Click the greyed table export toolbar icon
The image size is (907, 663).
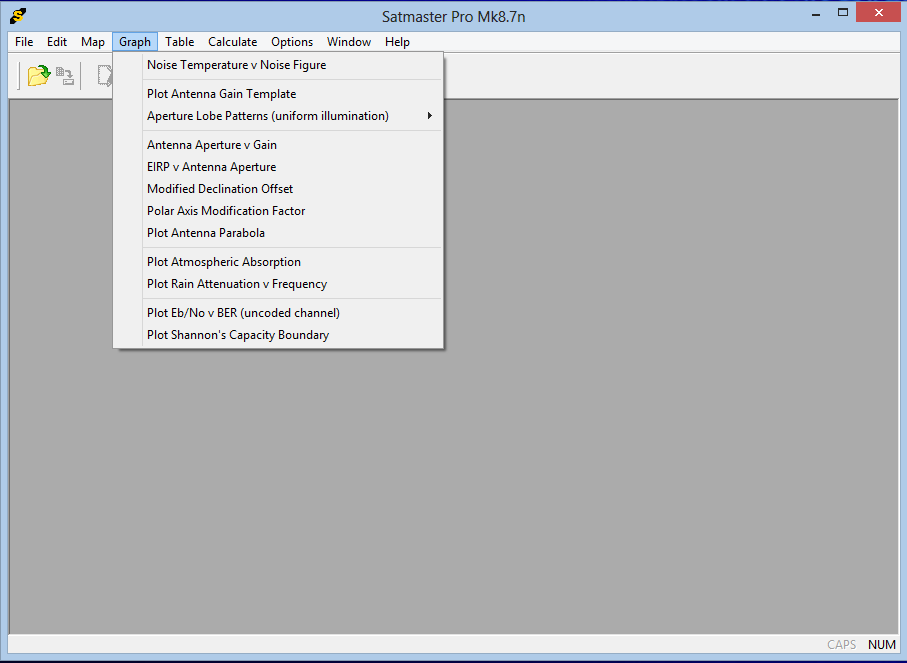pyautogui.click(x=65, y=76)
